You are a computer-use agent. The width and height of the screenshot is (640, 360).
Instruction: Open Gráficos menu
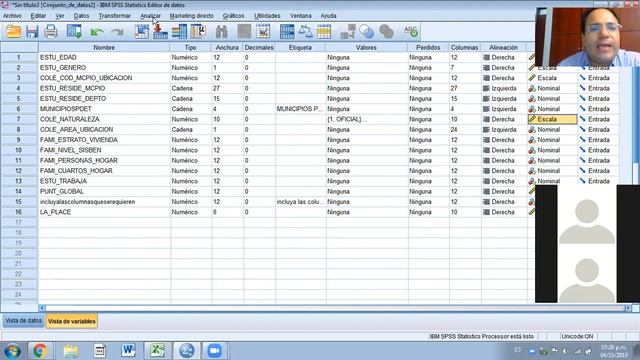tap(233, 16)
